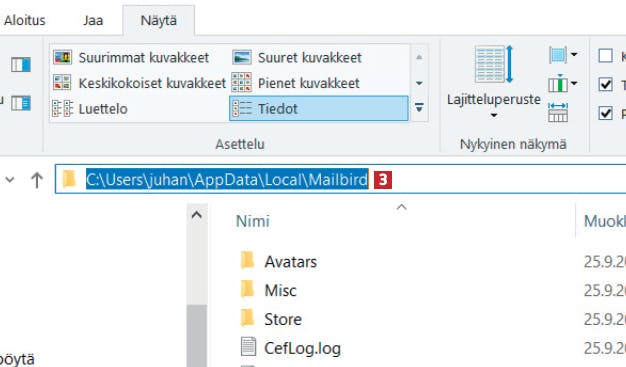Uncheck the bottom checked checkbox in ribbon

[605, 113]
